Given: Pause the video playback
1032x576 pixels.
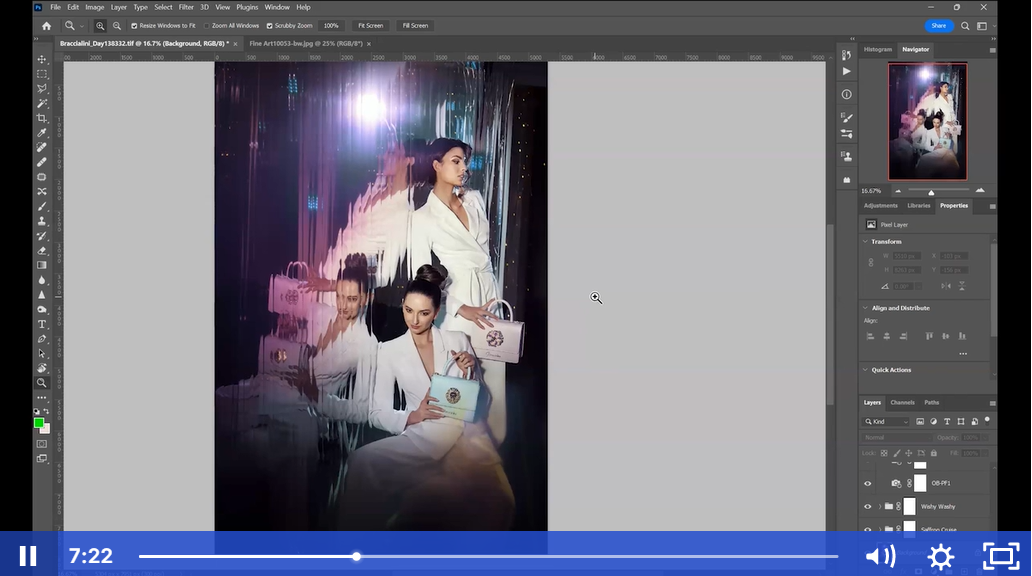Looking at the screenshot, I should pos(28,556).
